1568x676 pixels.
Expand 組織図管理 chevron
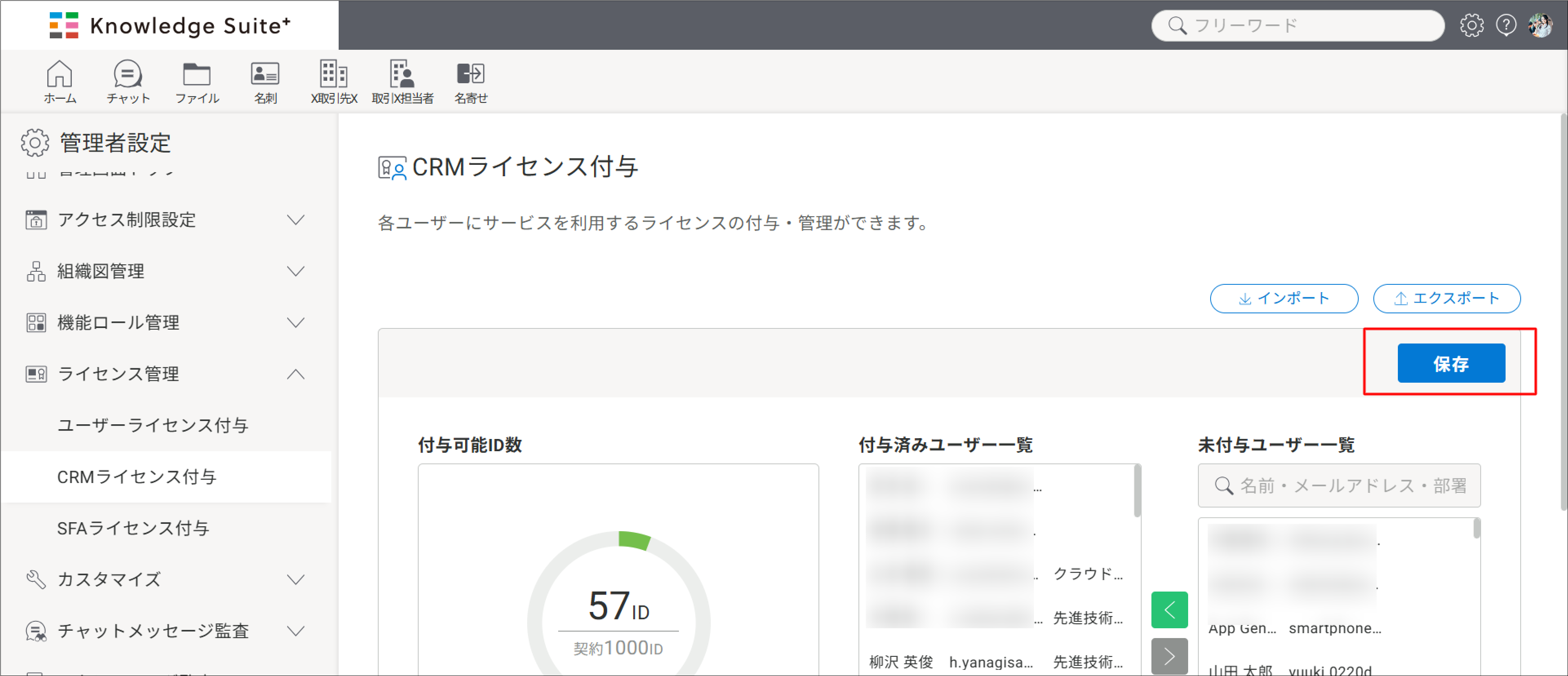point(296,271)
